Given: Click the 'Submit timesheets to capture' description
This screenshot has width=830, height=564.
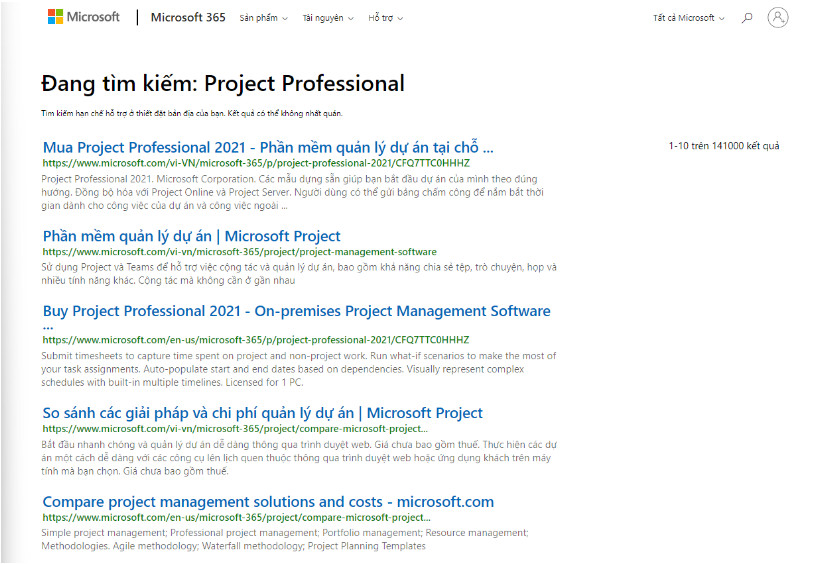Looking at the screenshot, I should pos(299,369).
